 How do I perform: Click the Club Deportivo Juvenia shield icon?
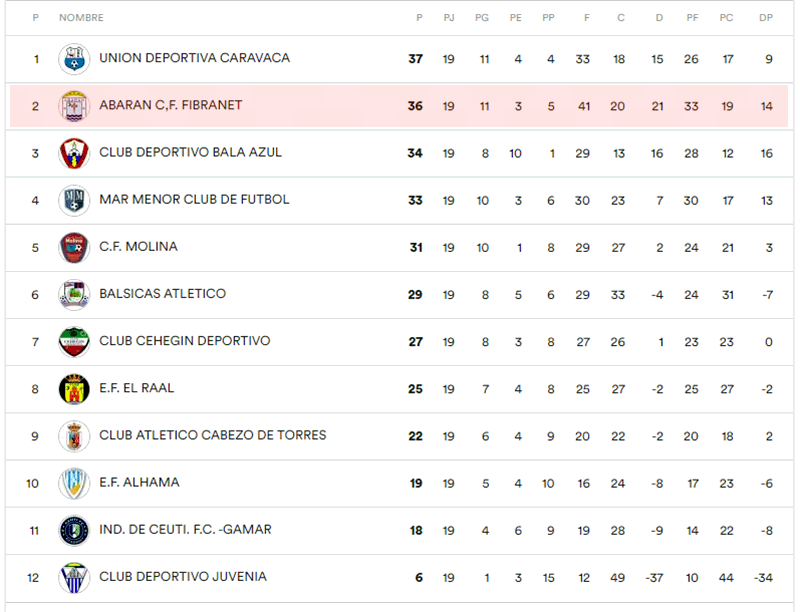74,578
